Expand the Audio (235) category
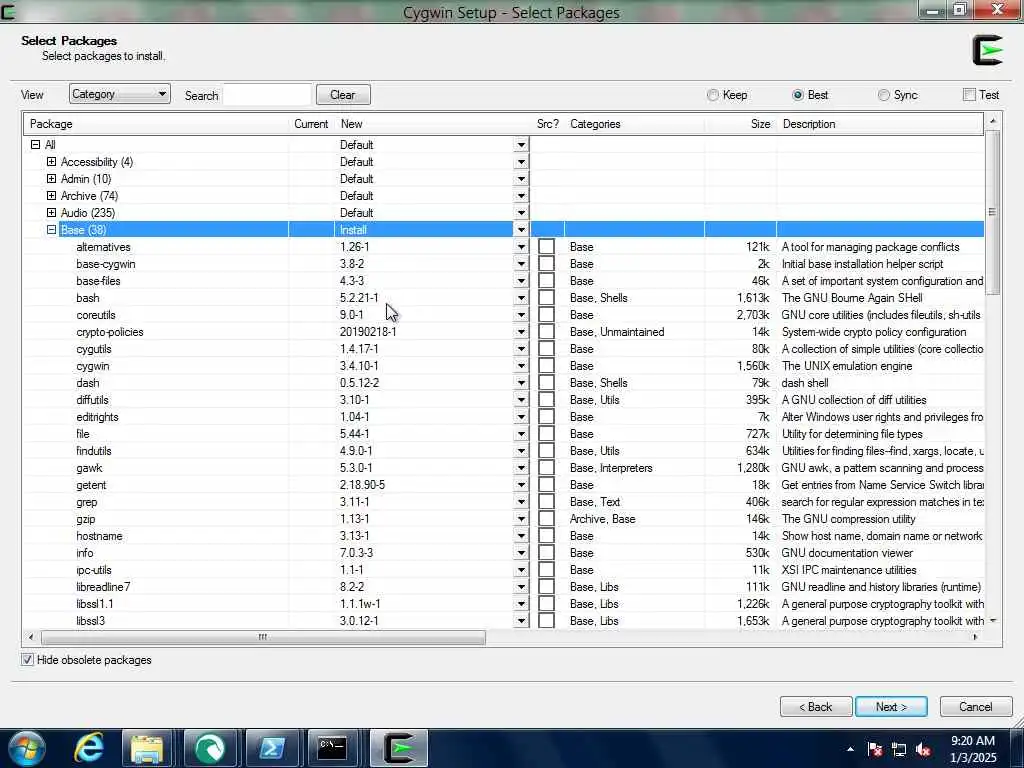The width and height of the screenshot is (1024, 768). pos(52,212)
